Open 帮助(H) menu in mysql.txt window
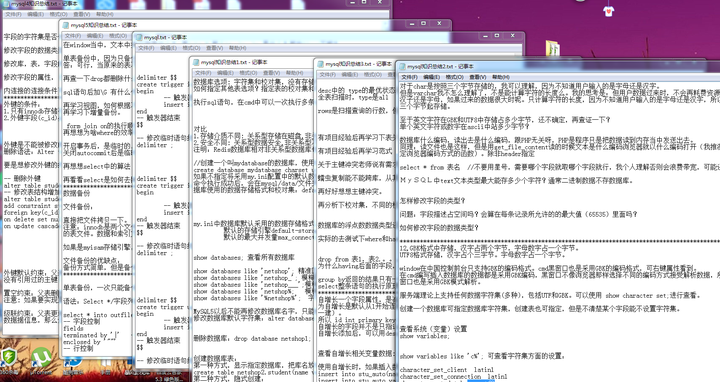Viewport: 720px width, 382px height. [x=237, y=48]
